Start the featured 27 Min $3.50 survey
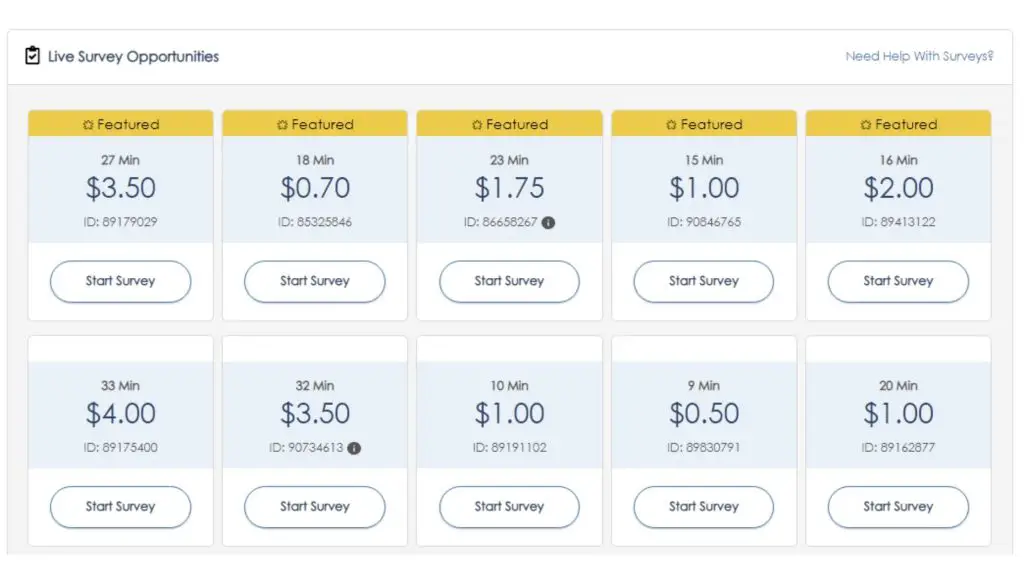1024x576 pixels. (120, 281)
